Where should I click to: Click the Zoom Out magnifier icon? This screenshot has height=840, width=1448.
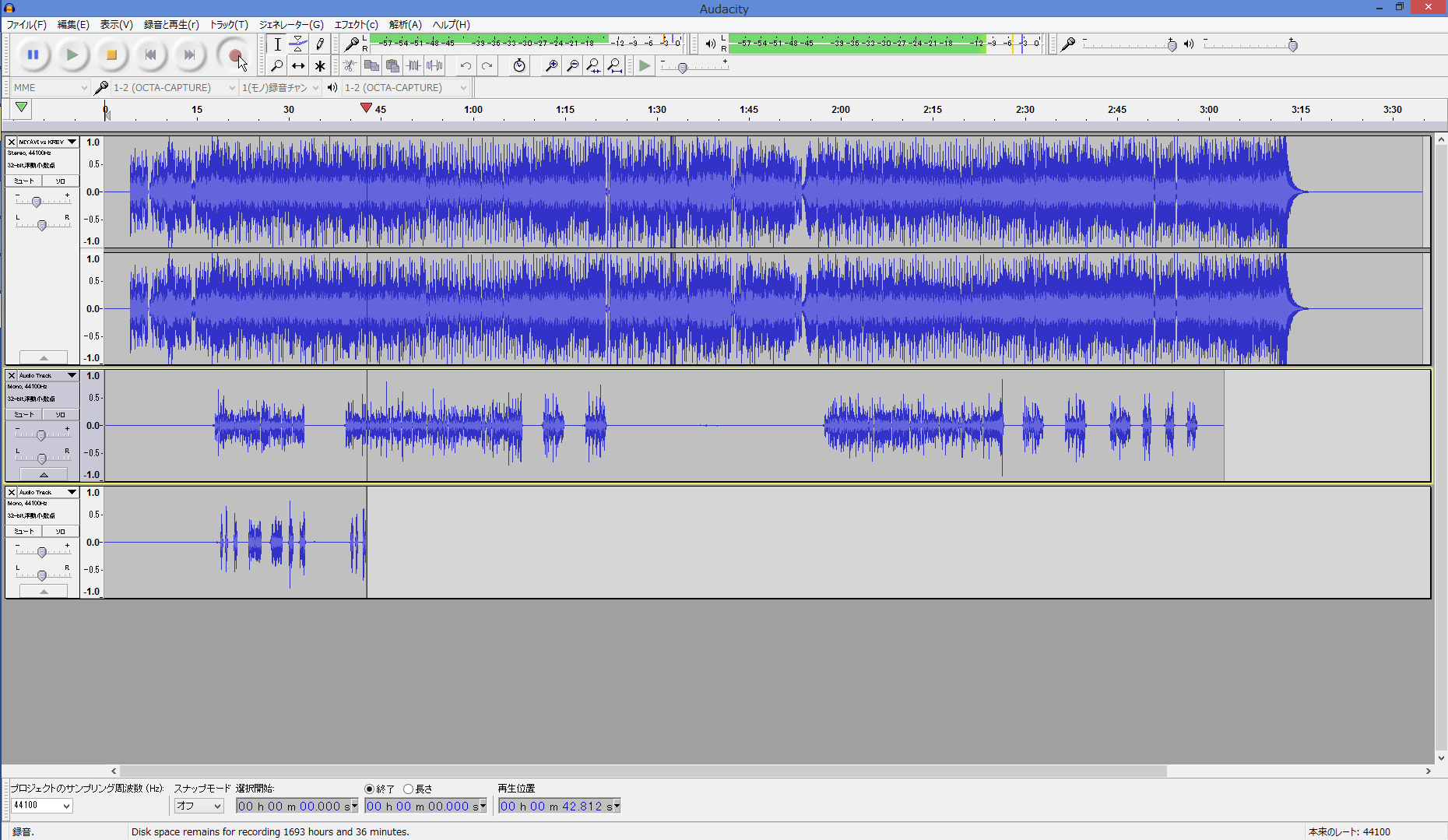[x=572, y=65]
